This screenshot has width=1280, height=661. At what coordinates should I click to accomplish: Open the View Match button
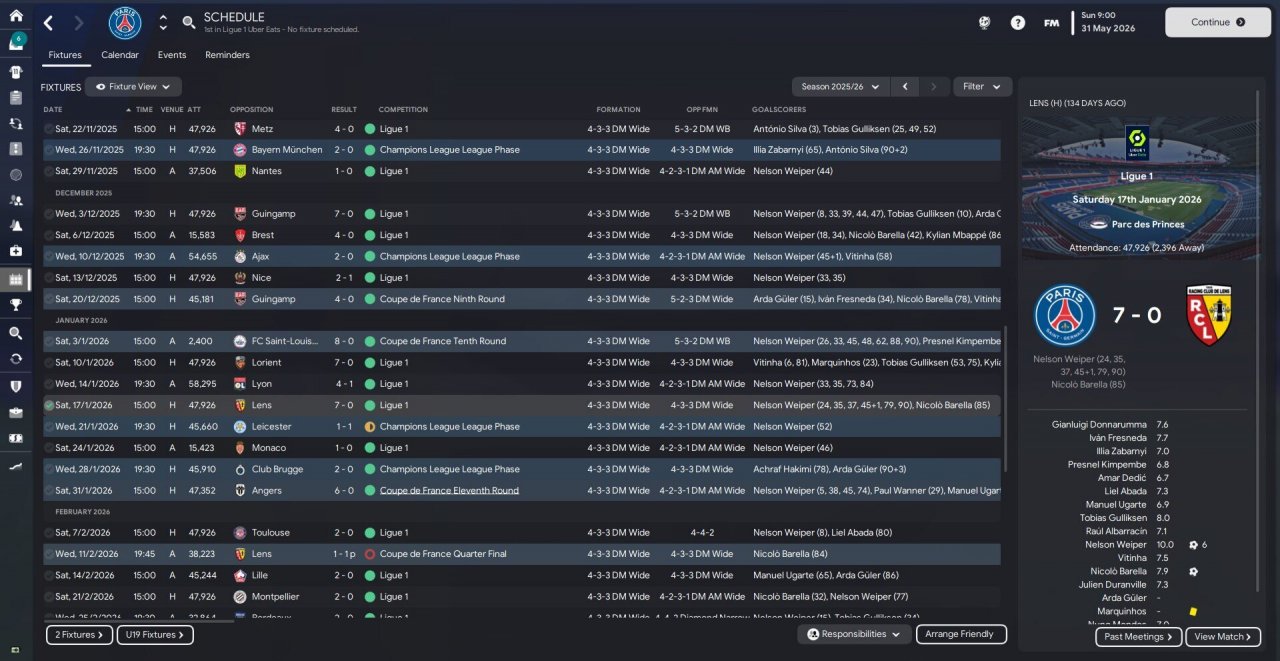point(1224,637)
